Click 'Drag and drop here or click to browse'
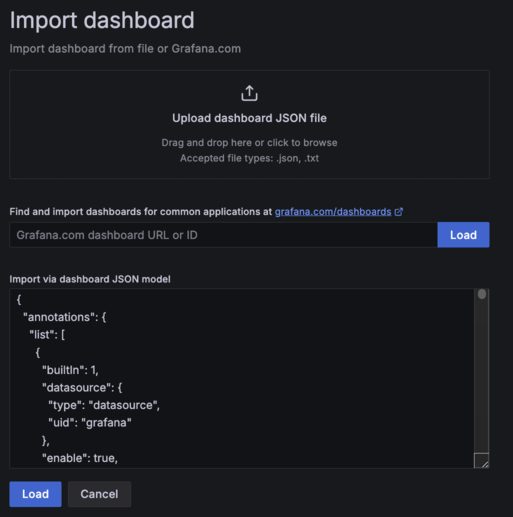 point(249,143)
